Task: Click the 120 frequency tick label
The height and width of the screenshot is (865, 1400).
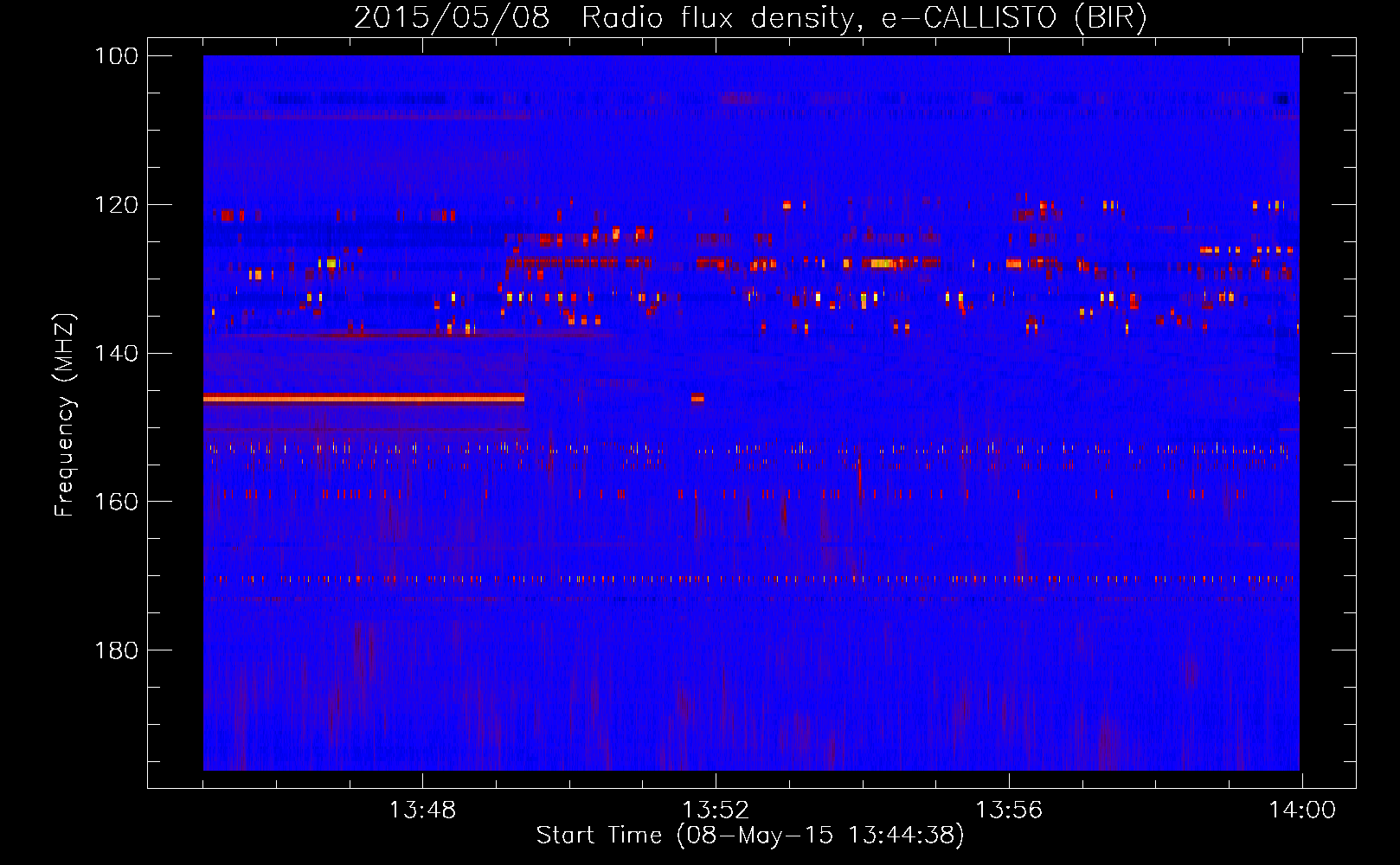Action: click(117, 205)
